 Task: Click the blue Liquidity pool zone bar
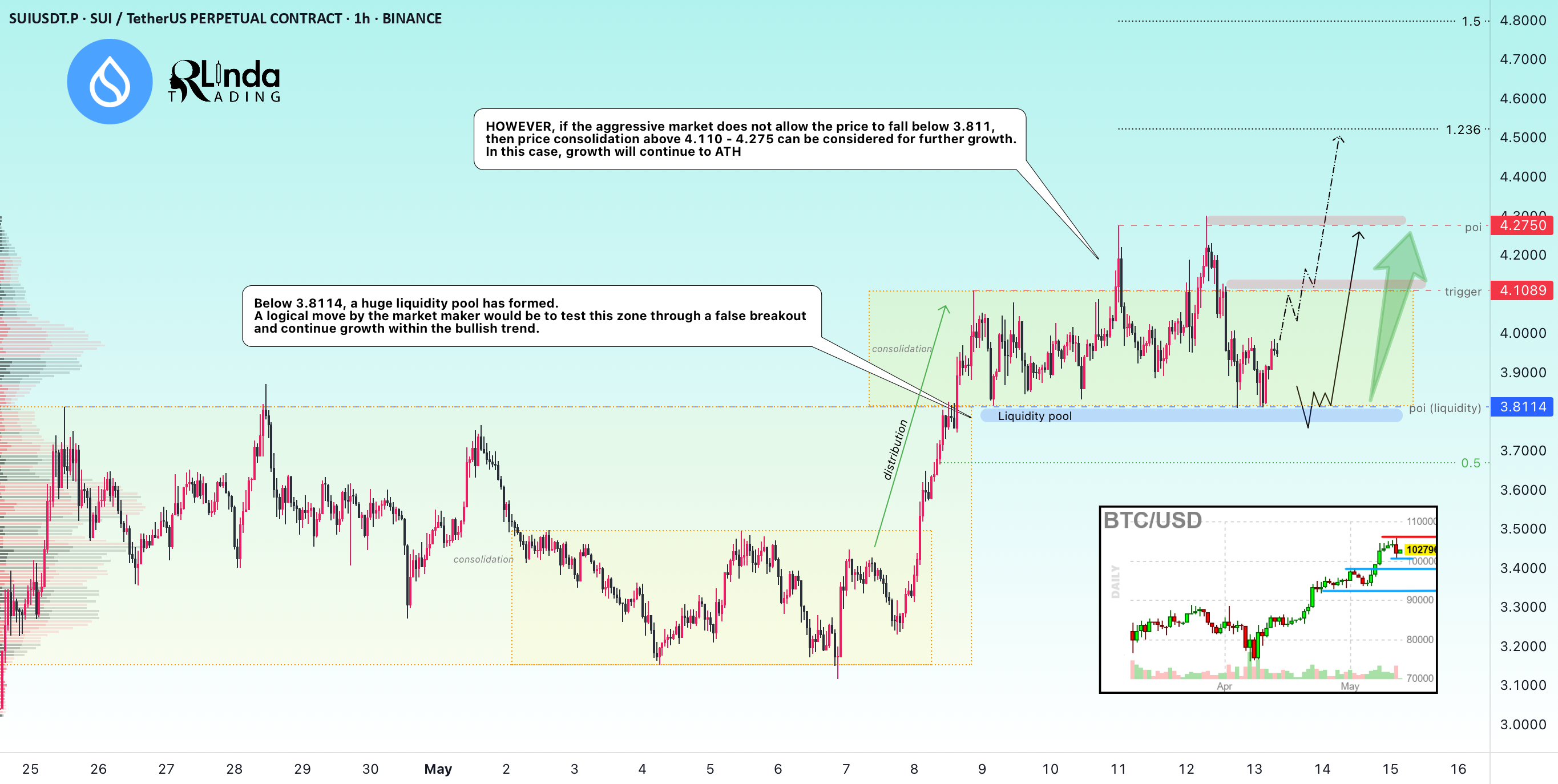(x=1191, y=415)
